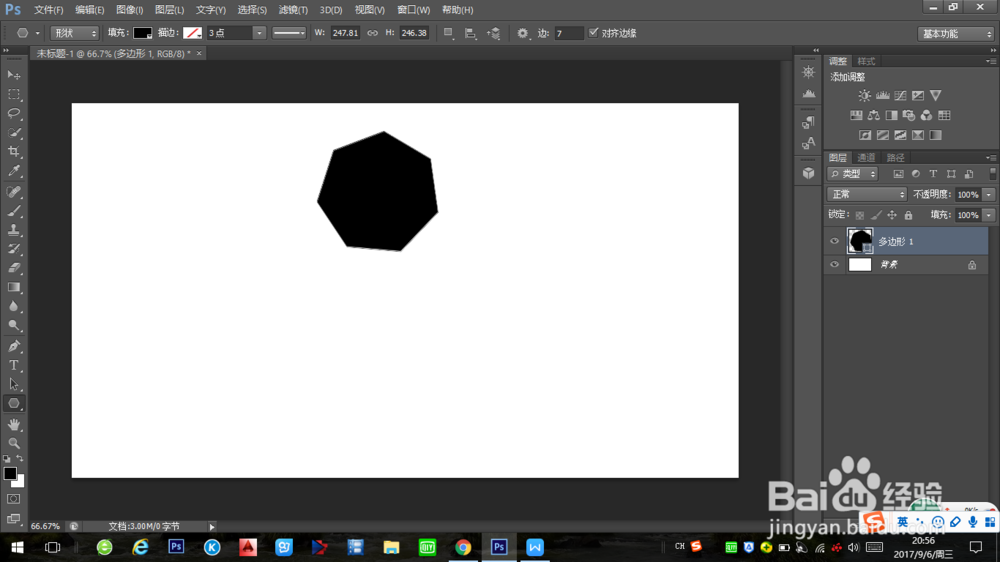The image size is (1000, 562).
Task: Open polygon options gear icon
Action: tap(522, 33)
